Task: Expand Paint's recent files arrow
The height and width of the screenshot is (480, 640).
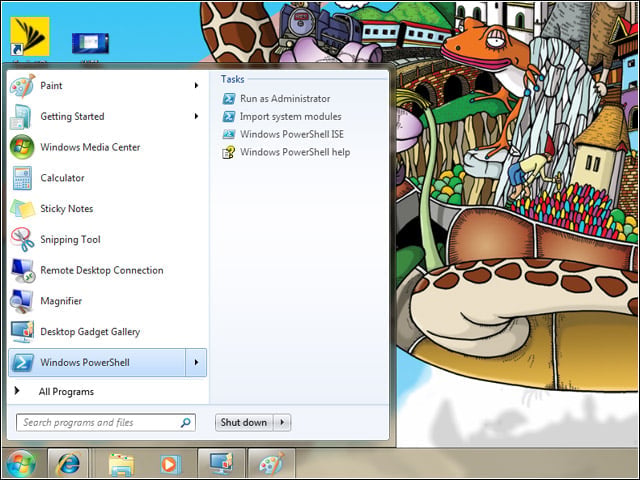Action: pos(196,85)
